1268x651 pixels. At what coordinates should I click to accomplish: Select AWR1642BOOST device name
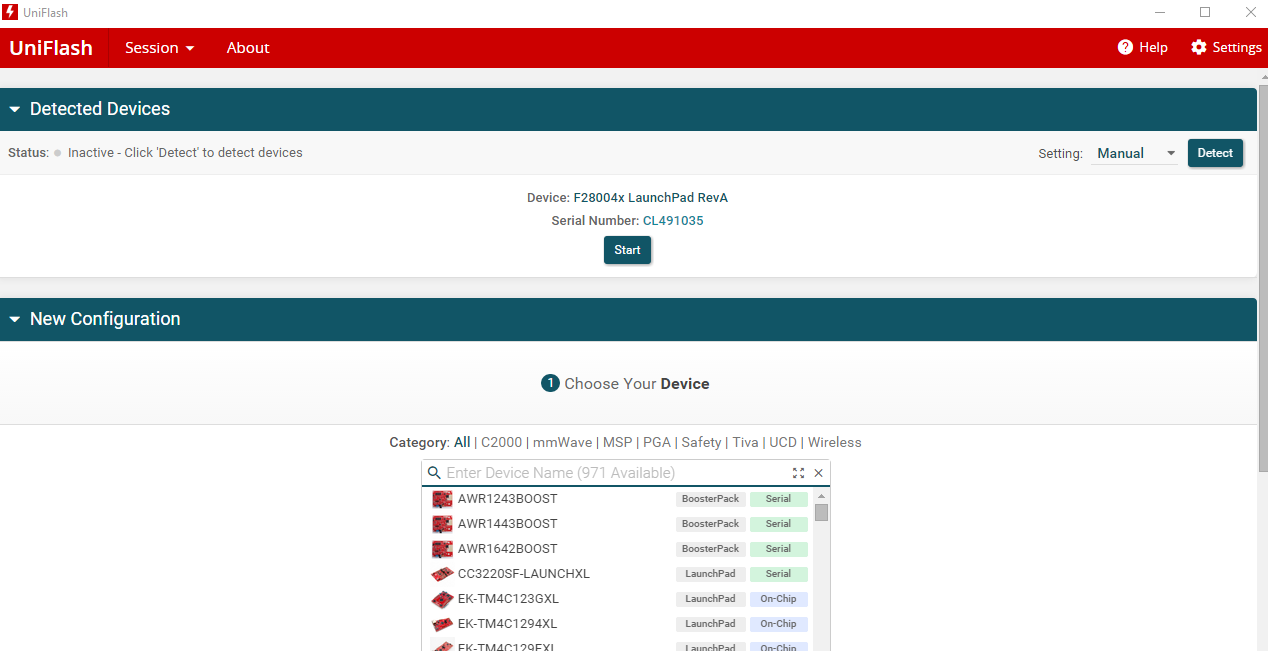click(x=508, y=549)
